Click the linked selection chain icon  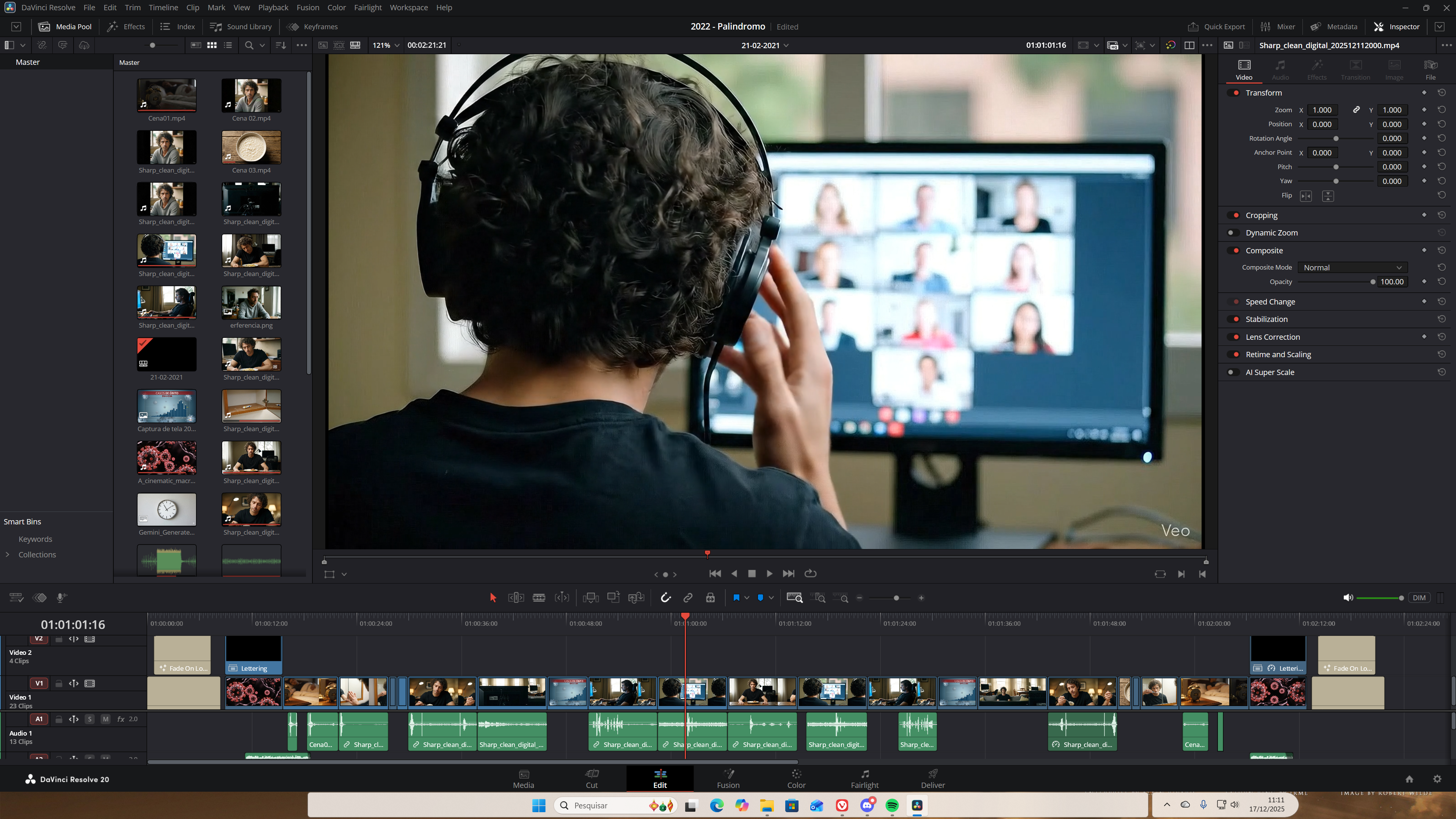(x=688, y=598)
